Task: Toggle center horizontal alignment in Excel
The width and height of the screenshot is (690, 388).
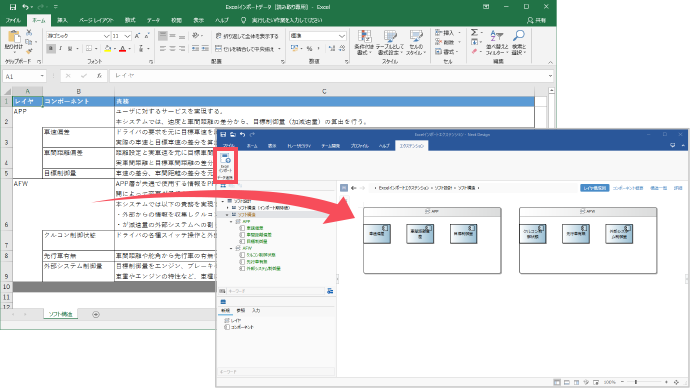Action: (x=172, y=48)
